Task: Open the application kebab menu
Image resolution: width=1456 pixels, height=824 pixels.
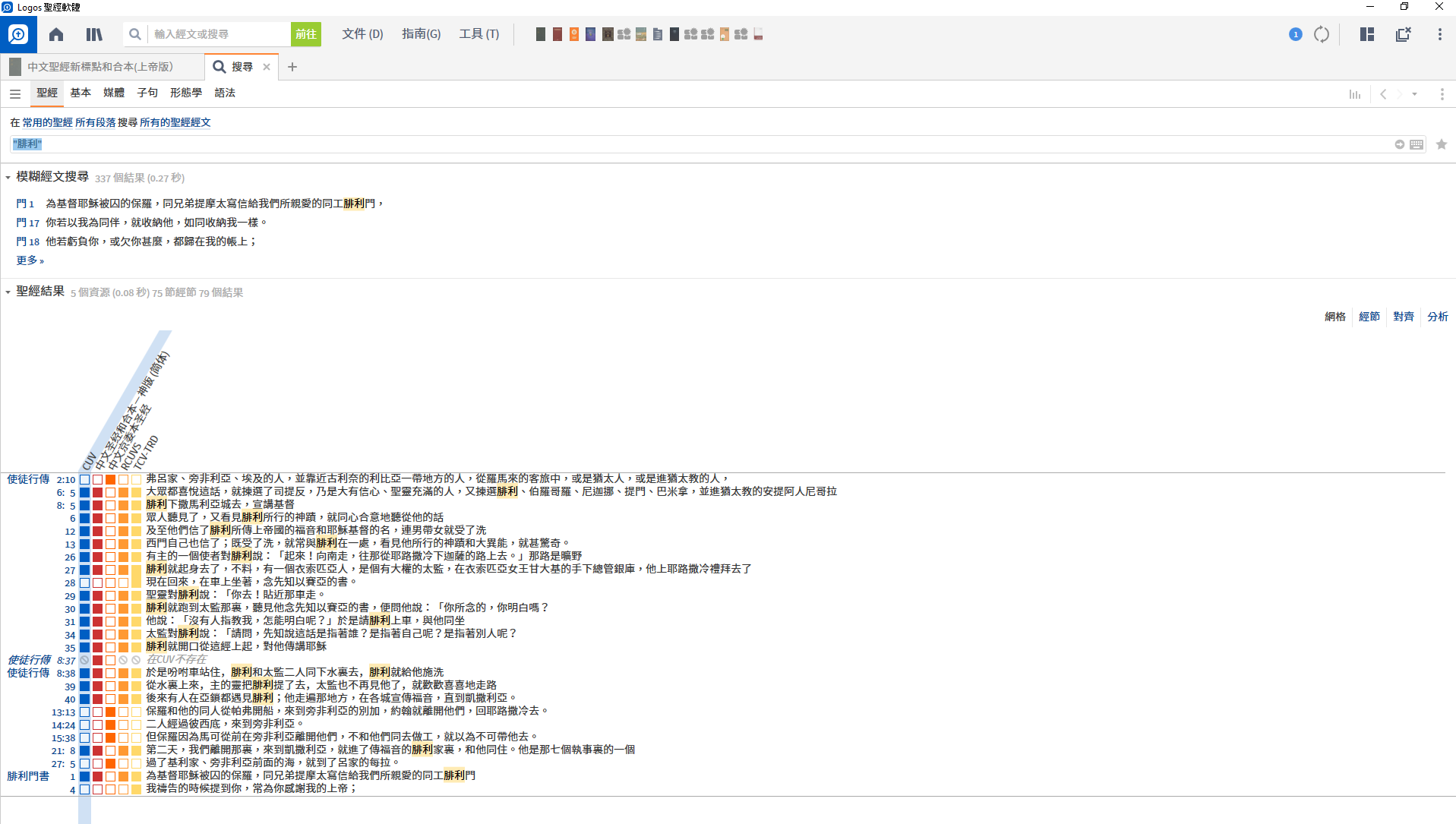Action: coord(1439,34)
